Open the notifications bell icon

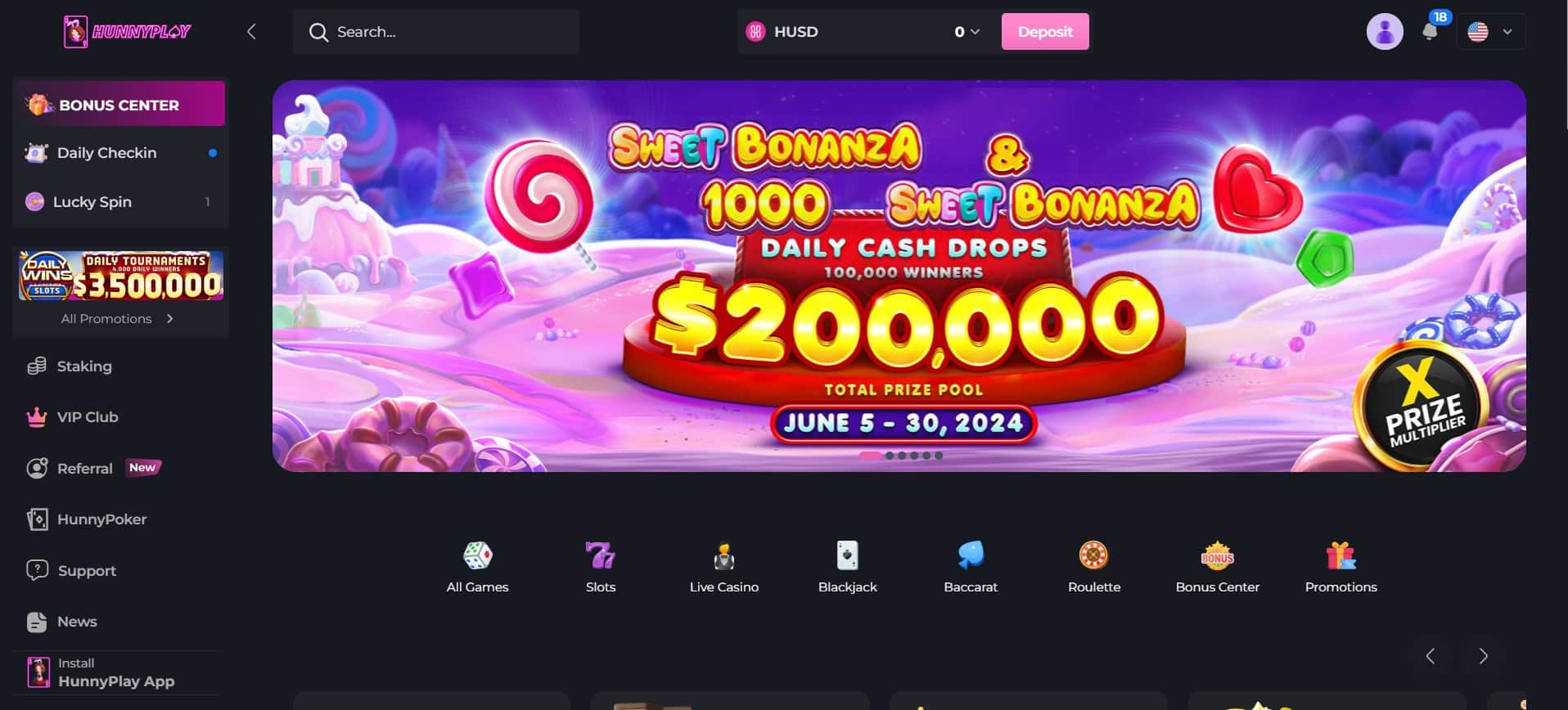(1430, 32)
